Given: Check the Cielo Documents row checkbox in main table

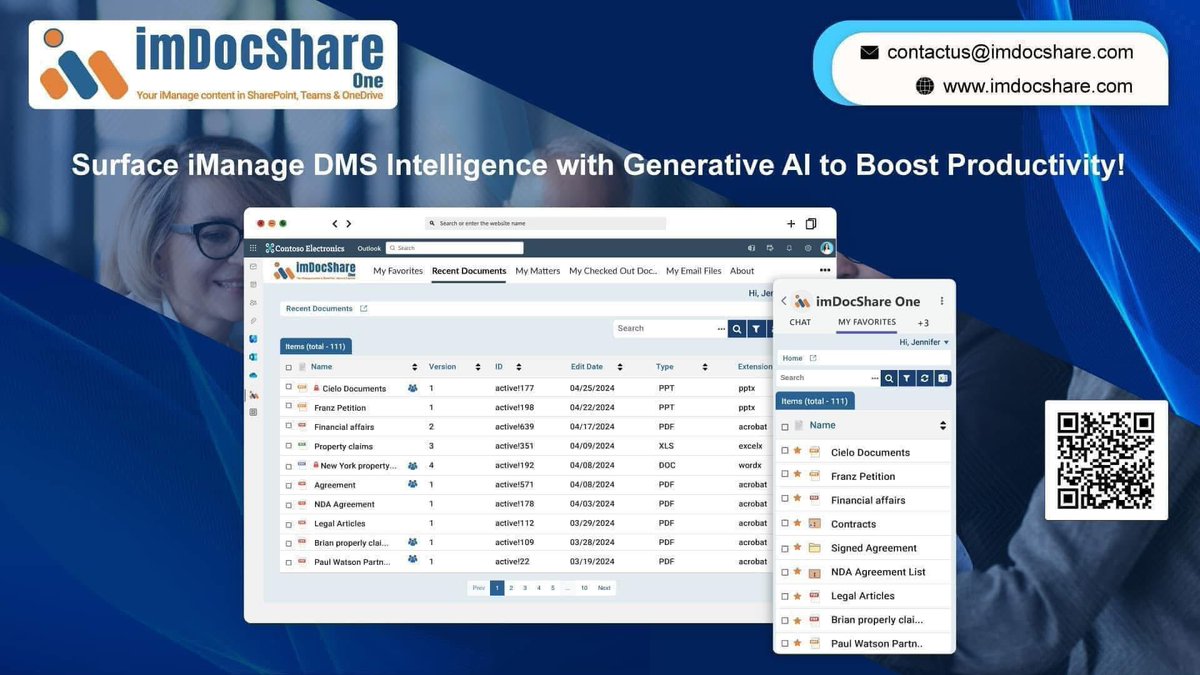Looking at the screenshot, I should [289, 388].
